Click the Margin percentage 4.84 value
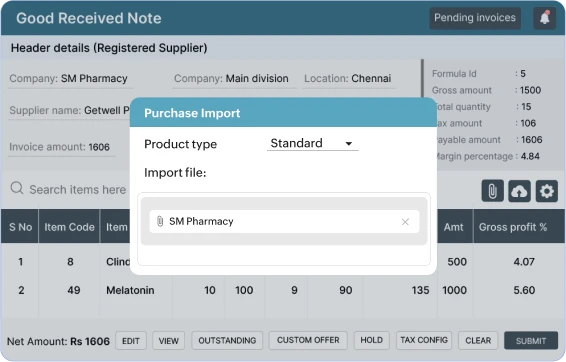Image resolution: width=566 pixels, height=362 pixels. click(530, 156)
